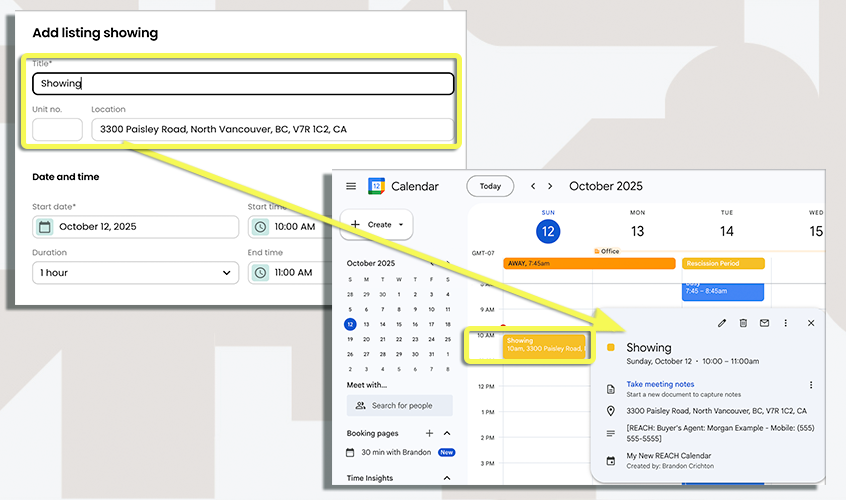Click the Start date calendar icon
Viewport: 846px width, 500px height.
point(45,227)
